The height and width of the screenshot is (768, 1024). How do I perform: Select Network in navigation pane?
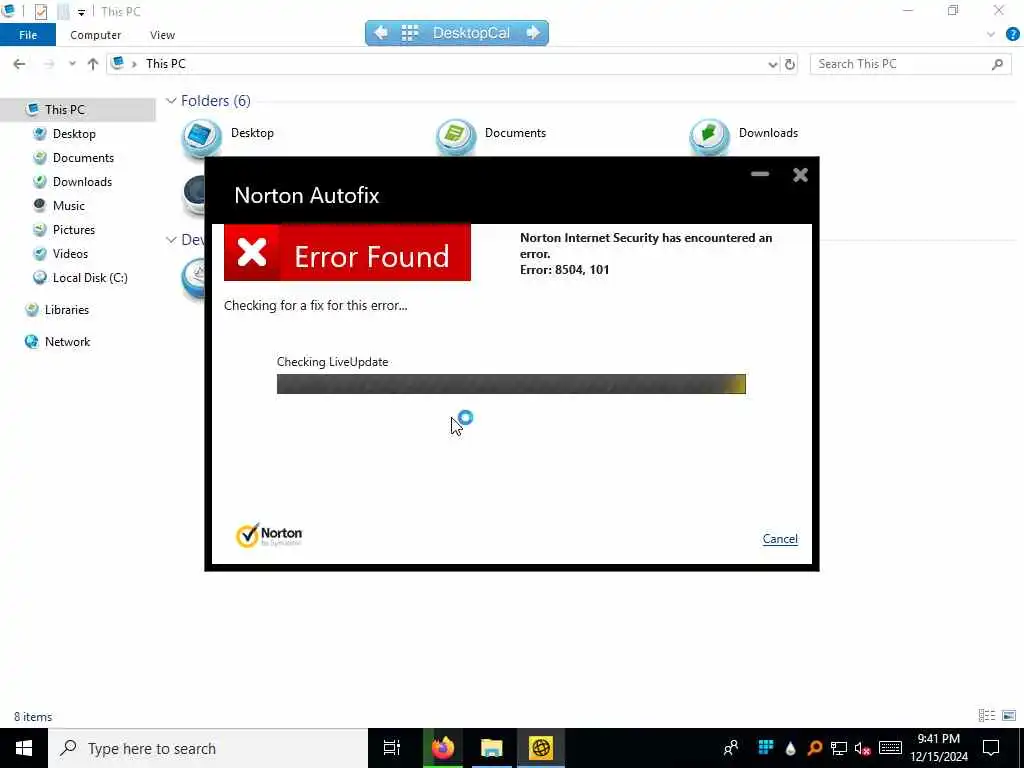67,342
